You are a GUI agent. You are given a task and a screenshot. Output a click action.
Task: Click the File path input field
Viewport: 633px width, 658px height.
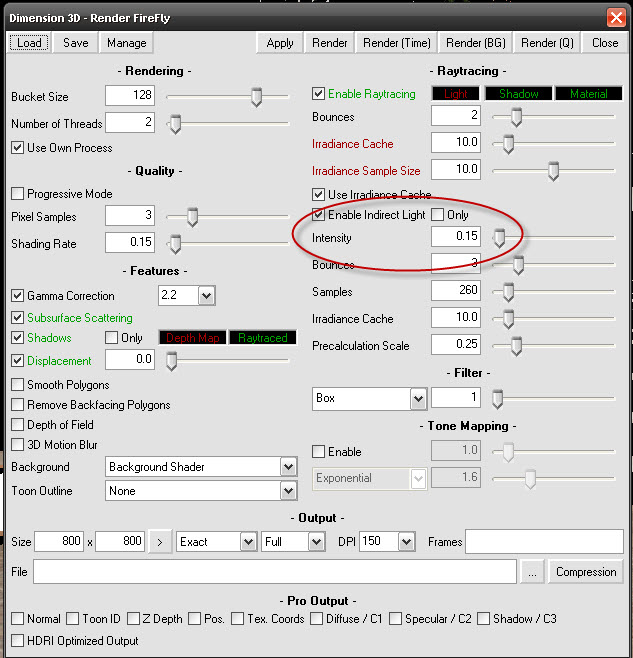pos(275,571)
